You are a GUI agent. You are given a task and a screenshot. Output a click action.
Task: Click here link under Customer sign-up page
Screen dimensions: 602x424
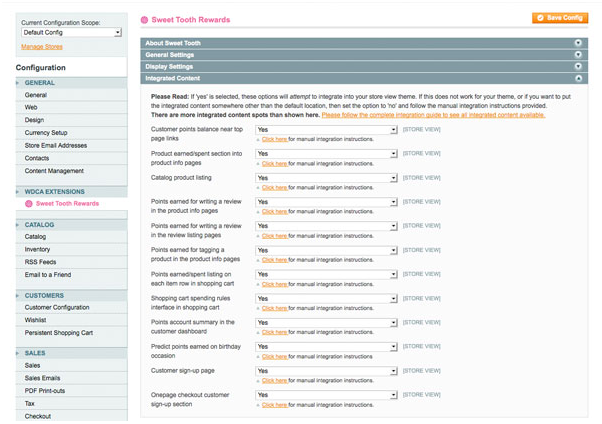pos(275,381)
